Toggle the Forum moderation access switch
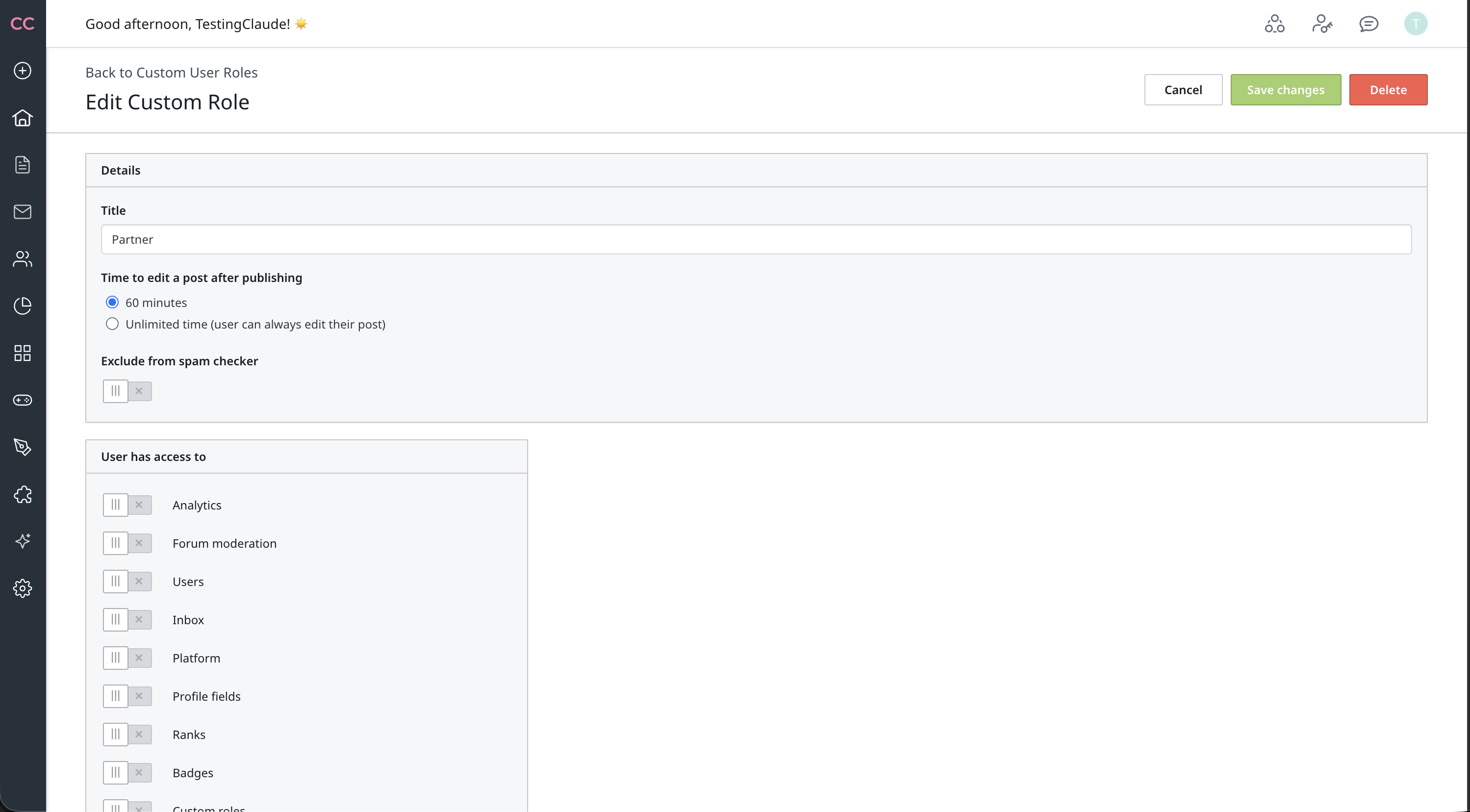The height and width of the screenshot is (812, 1470). point(127,543)
